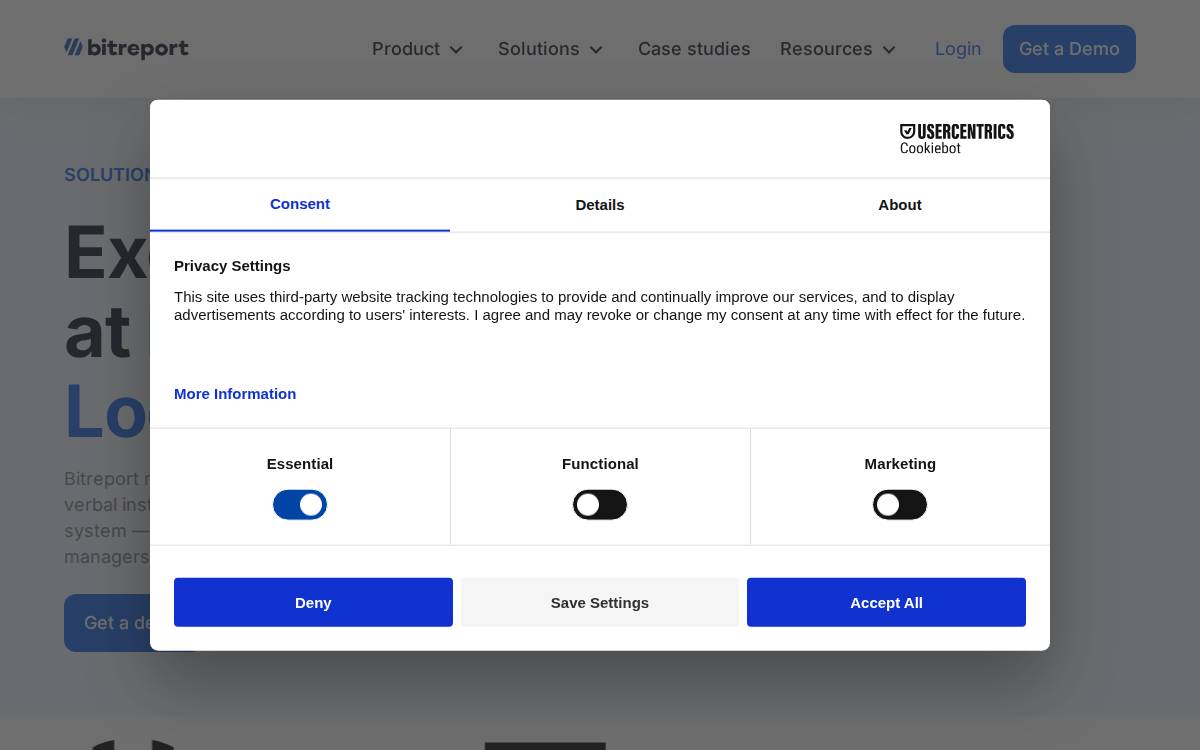1200x750 pixels.
Task: Open the Case studies page
Action: (694, 49)
